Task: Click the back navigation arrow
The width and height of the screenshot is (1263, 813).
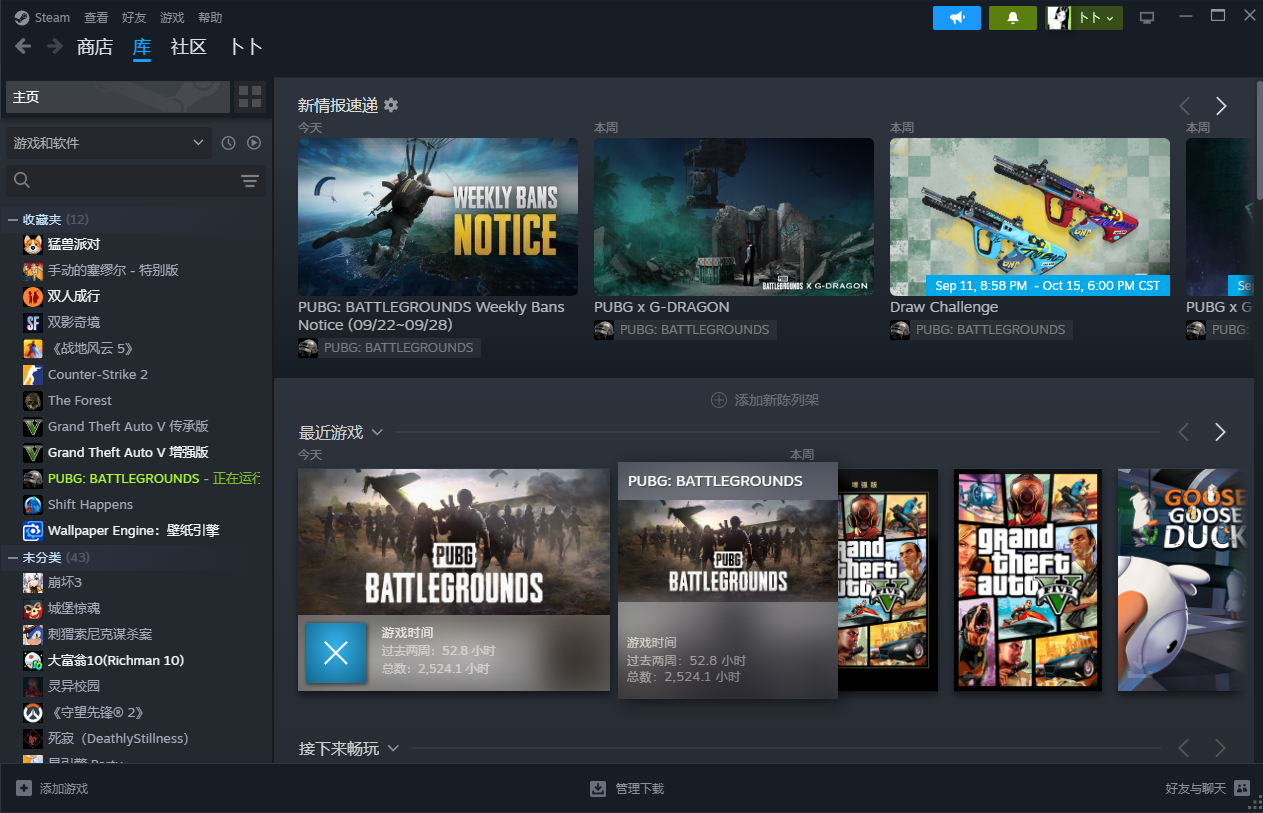Action: pos(24,46)
